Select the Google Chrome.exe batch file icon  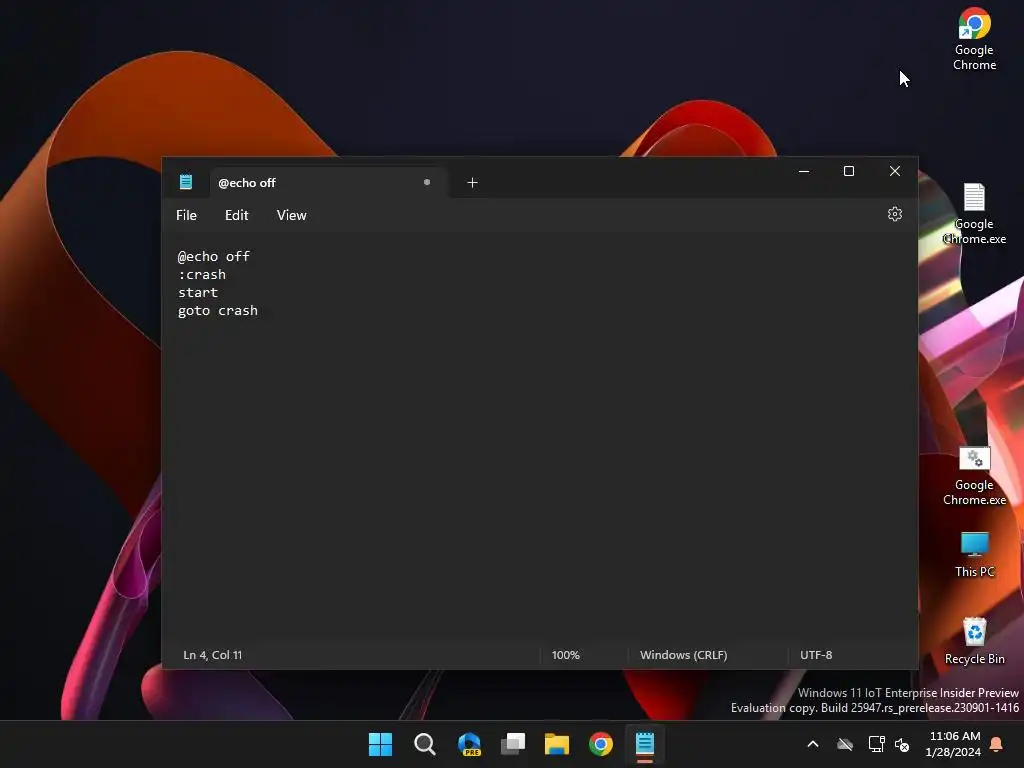pyautogui.click(x=974, y=476)
